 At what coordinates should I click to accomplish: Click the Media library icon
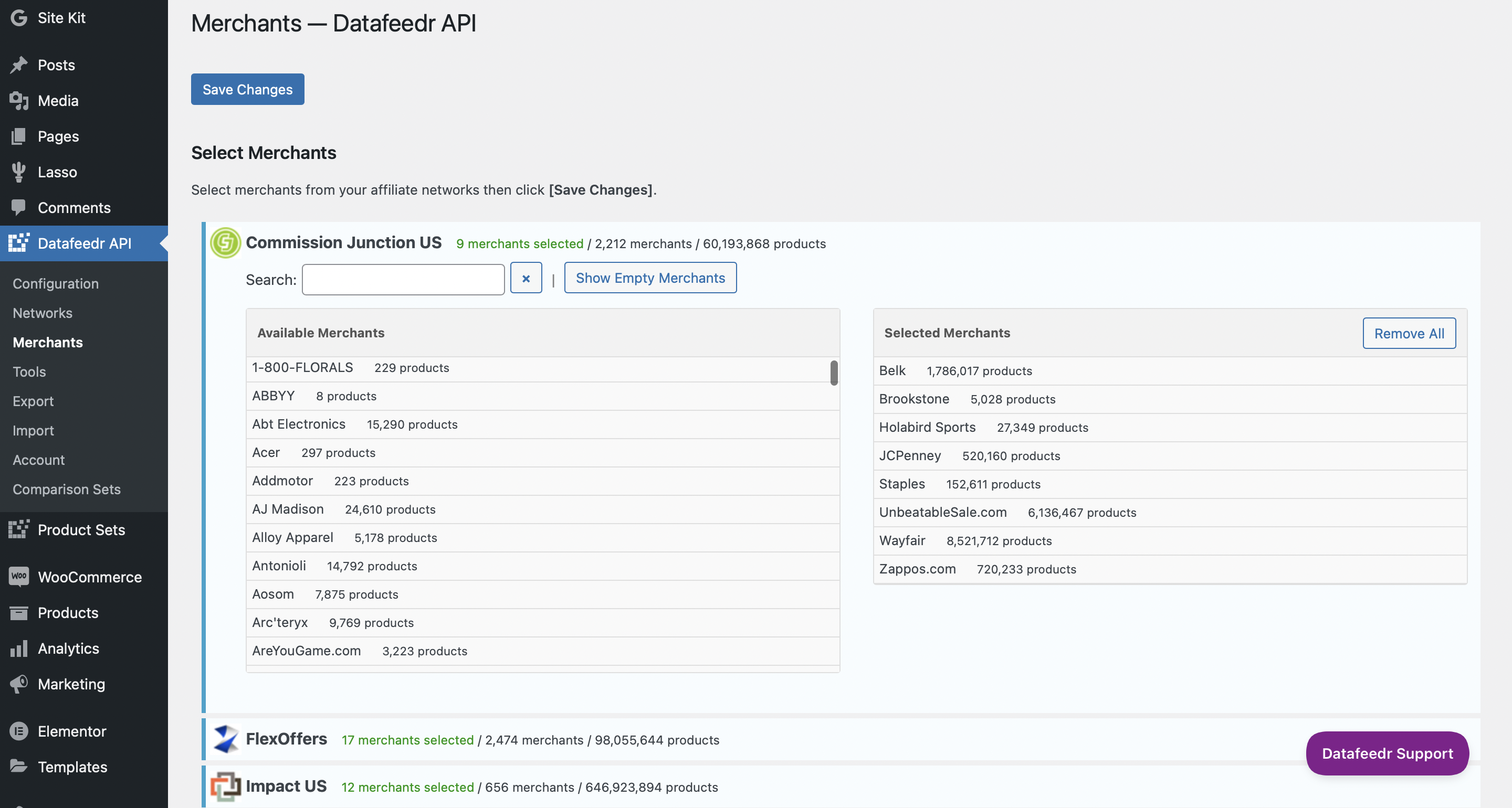19,101
